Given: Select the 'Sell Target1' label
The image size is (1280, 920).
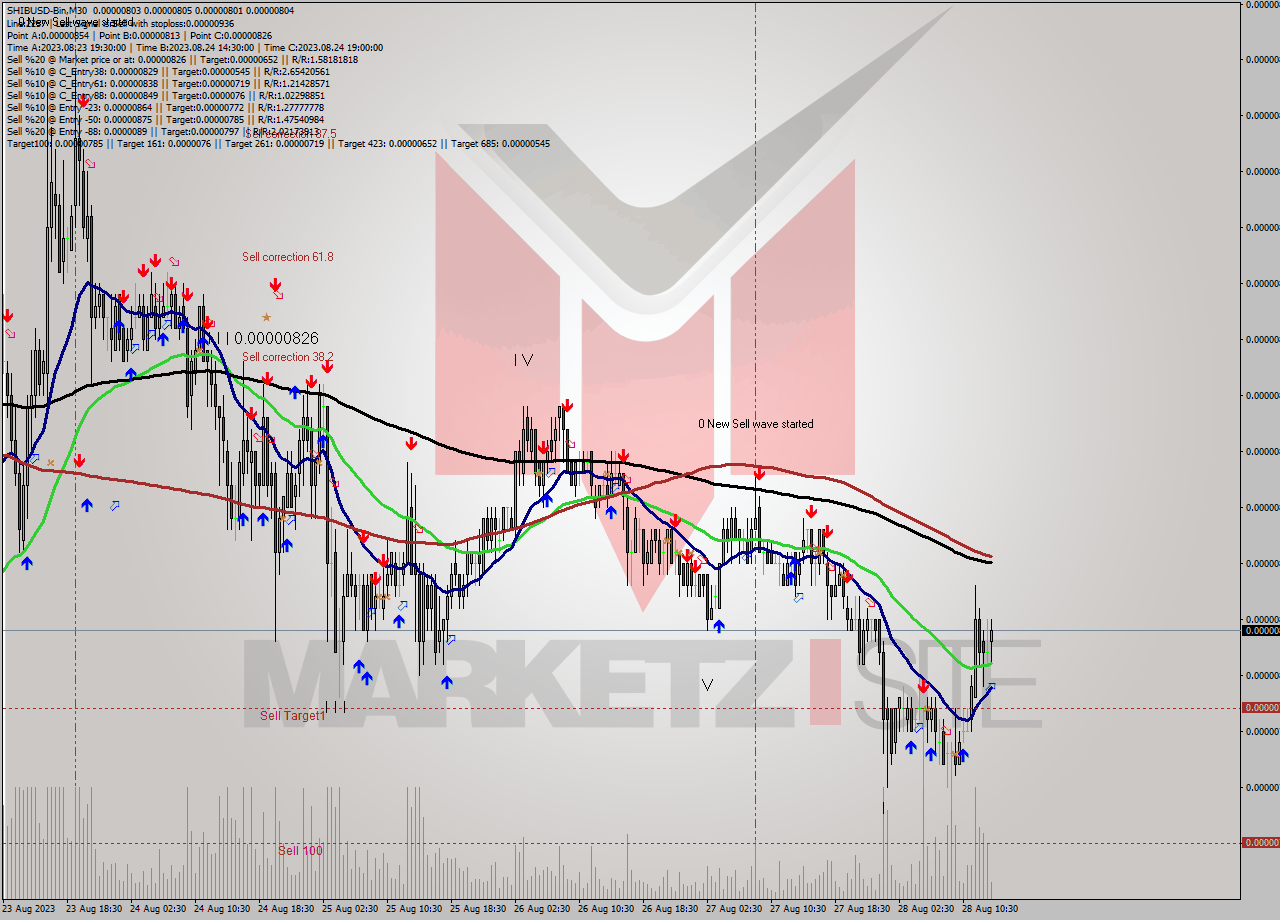Looking at the screenshot, I should coord(293,716).
